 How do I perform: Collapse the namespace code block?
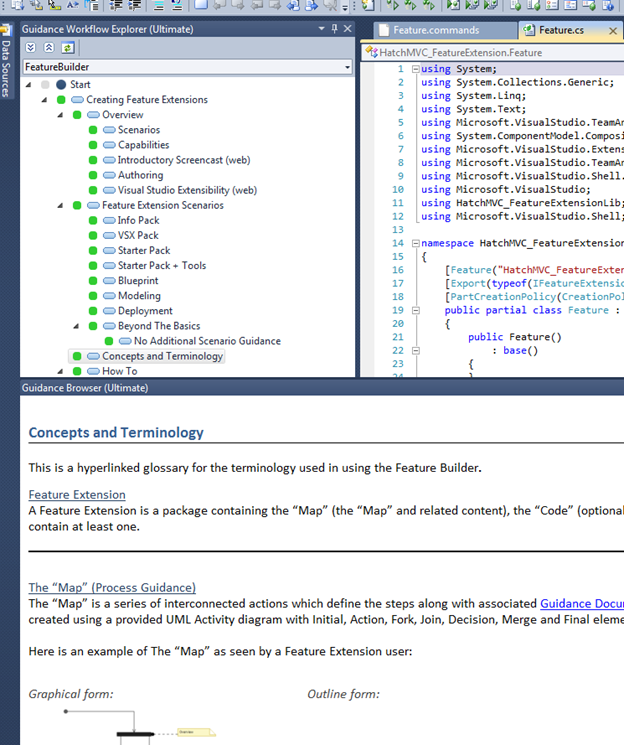[x=416, y=243]
